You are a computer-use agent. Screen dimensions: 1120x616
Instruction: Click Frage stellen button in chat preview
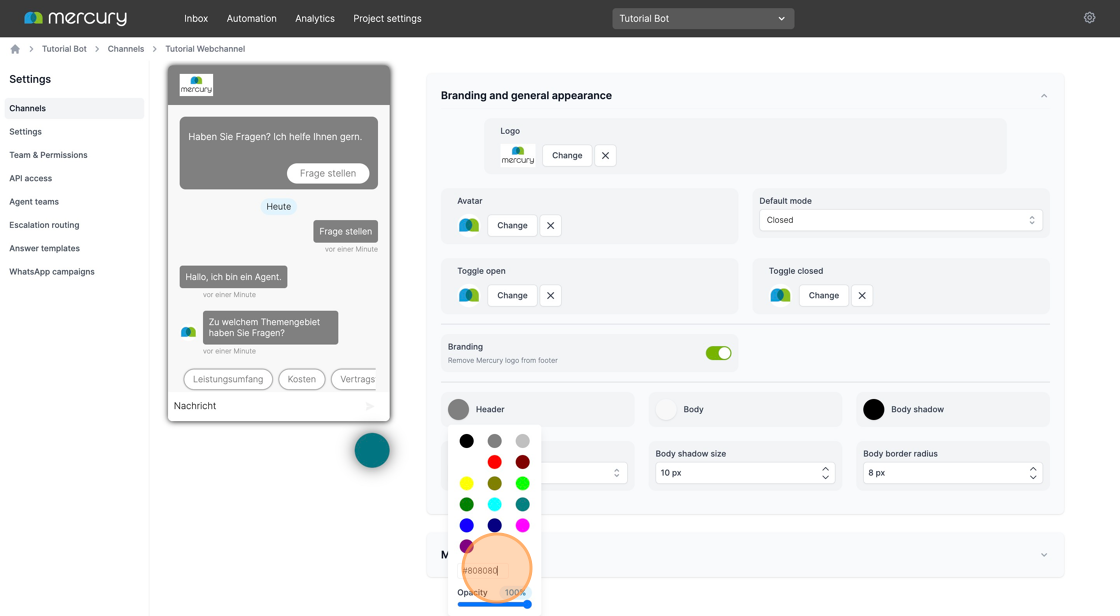click(328, 174)
